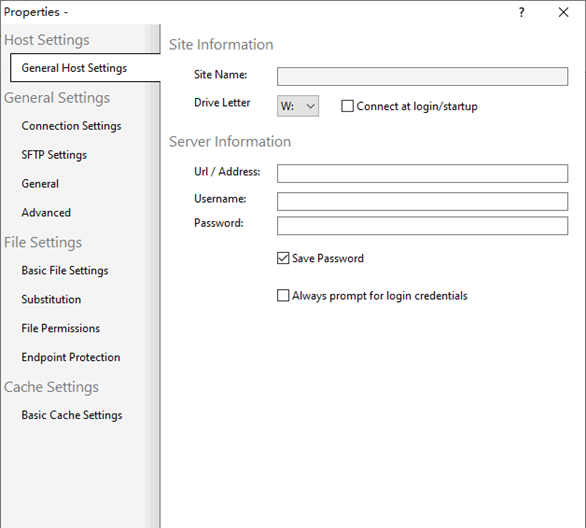Screen dimensions: 586x528
Task: Open the Advanced settings page
Action: (46, 213)
